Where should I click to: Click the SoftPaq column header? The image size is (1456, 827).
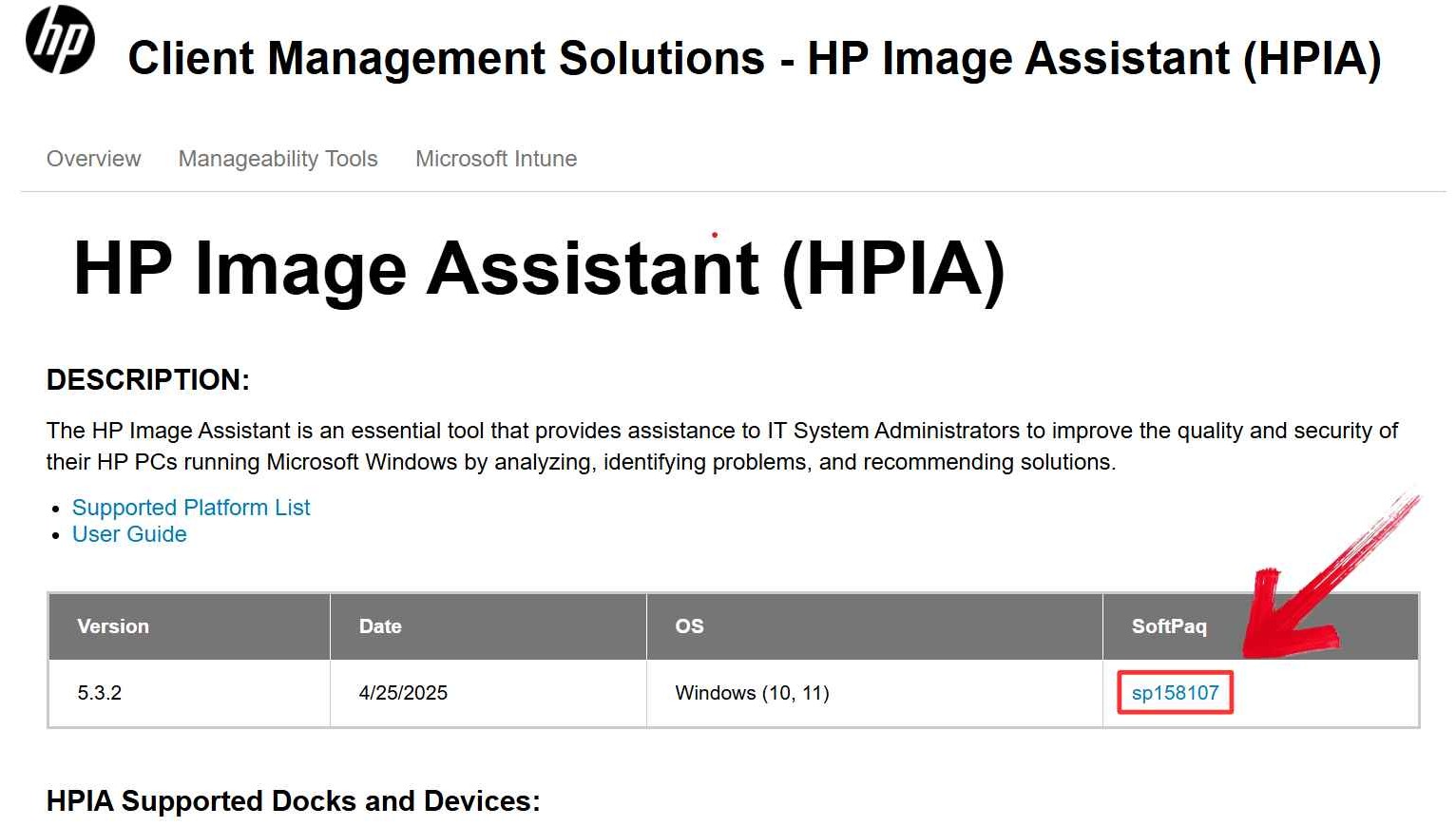pyautogui.click(x=1168, y=626)
